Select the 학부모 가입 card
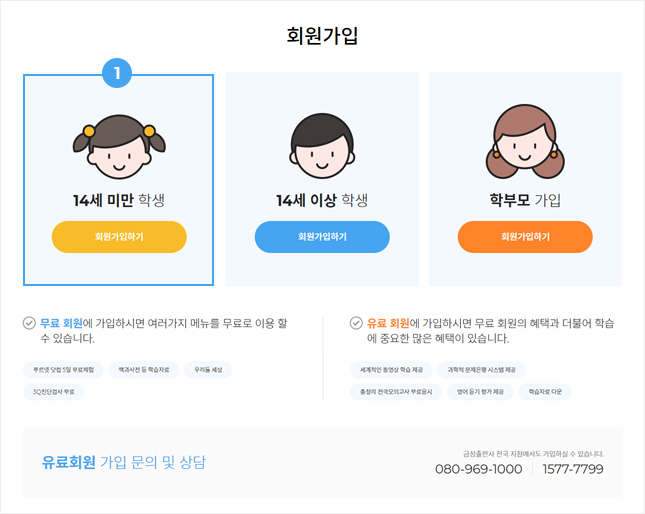Viewport: 645px width, 514px height. (525, 179)
